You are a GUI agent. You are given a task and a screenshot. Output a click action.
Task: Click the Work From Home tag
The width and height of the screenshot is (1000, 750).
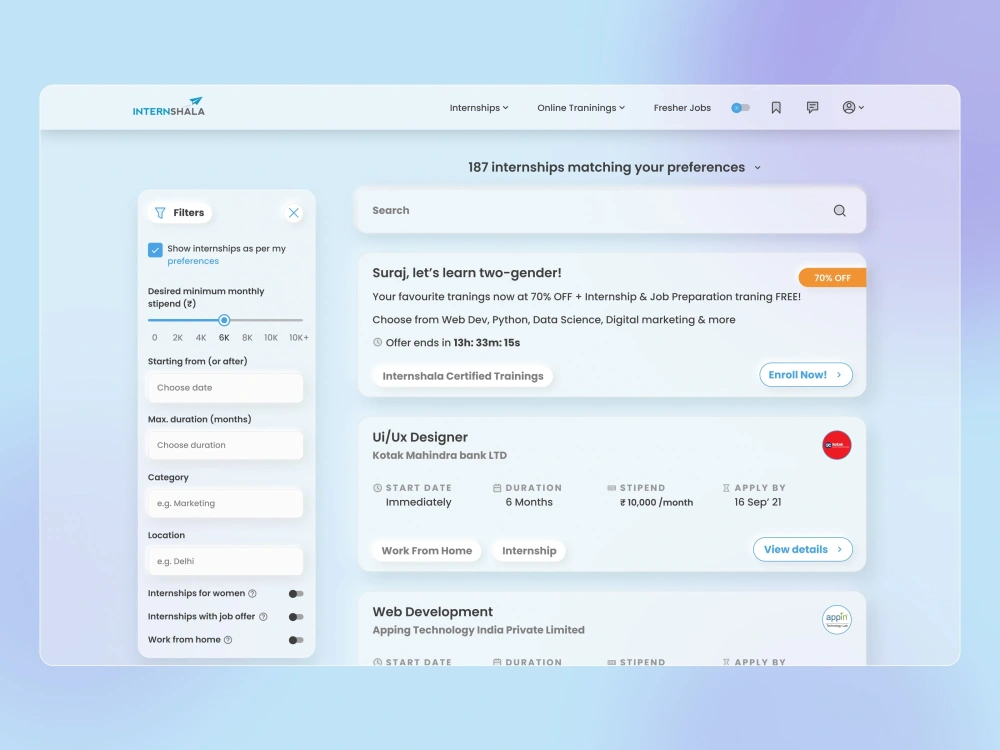427,550
